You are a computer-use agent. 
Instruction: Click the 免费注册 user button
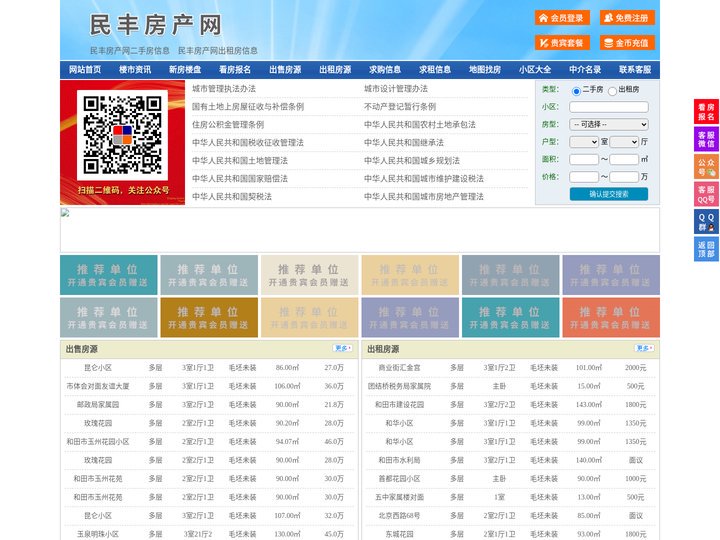[x=627, y=18]
